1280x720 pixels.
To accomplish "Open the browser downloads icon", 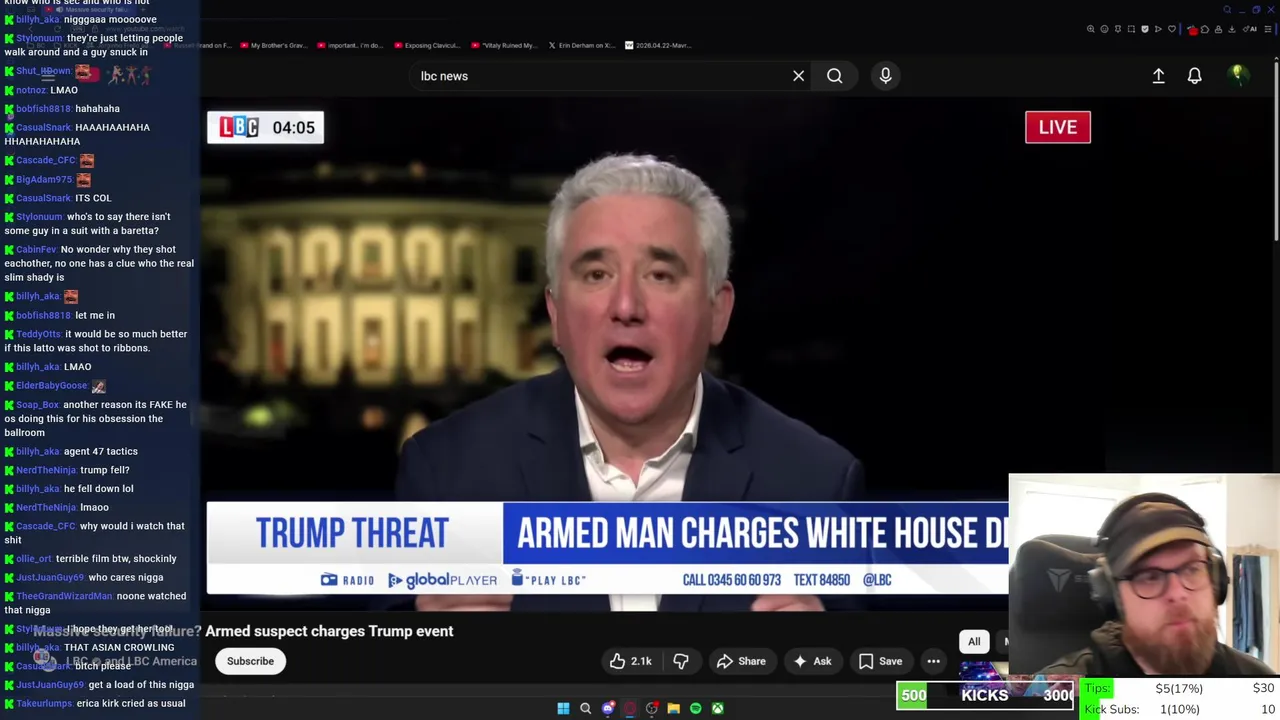I will tap(1232, 29).
